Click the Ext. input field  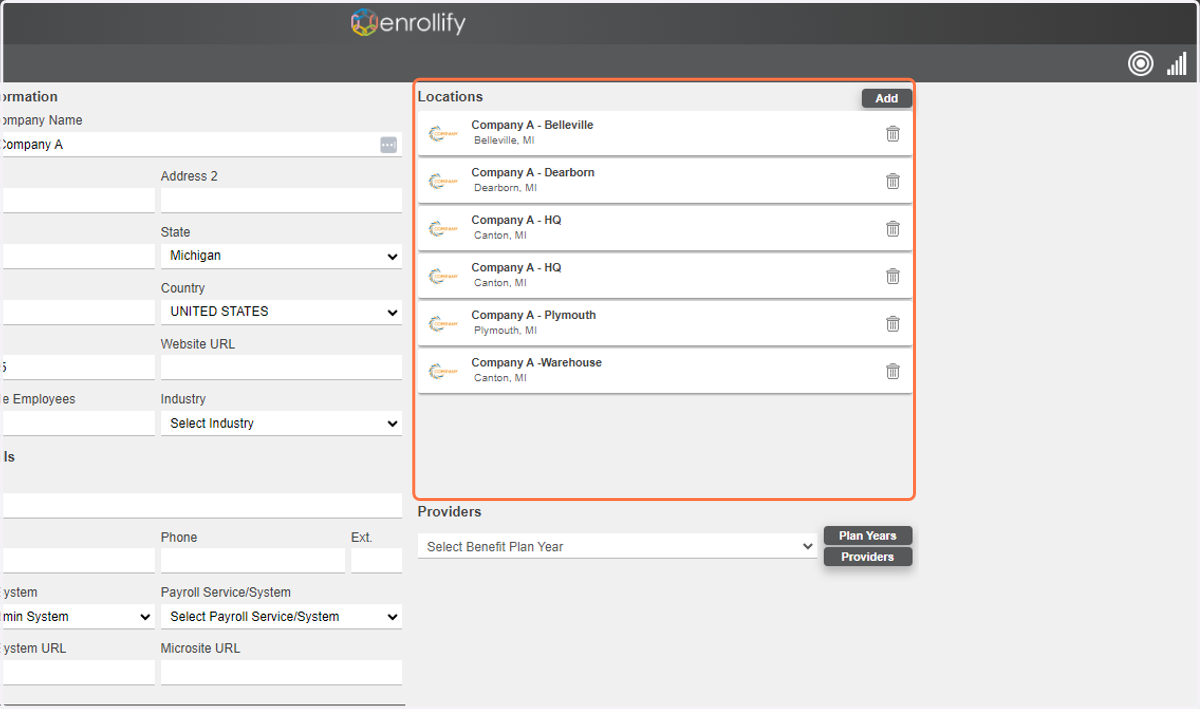[x=376, y=561]
